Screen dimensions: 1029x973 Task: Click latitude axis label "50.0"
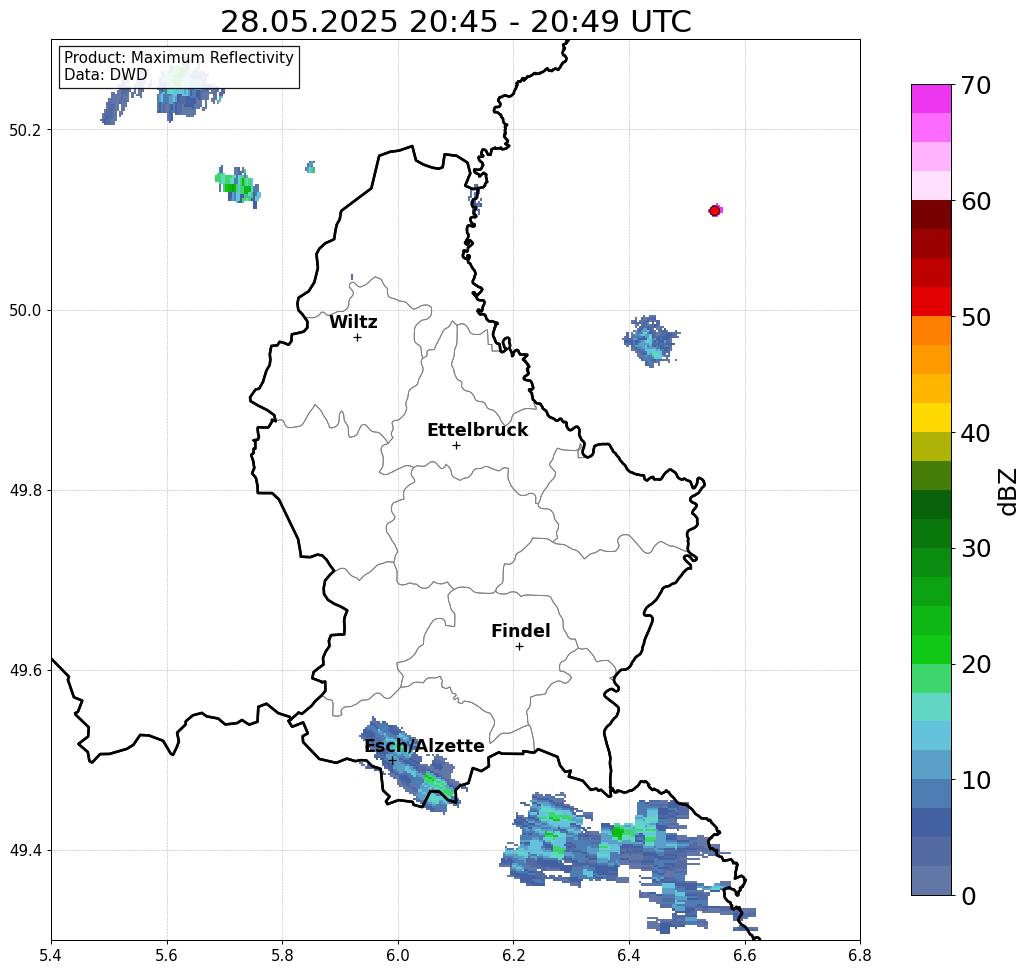[24, 310]
